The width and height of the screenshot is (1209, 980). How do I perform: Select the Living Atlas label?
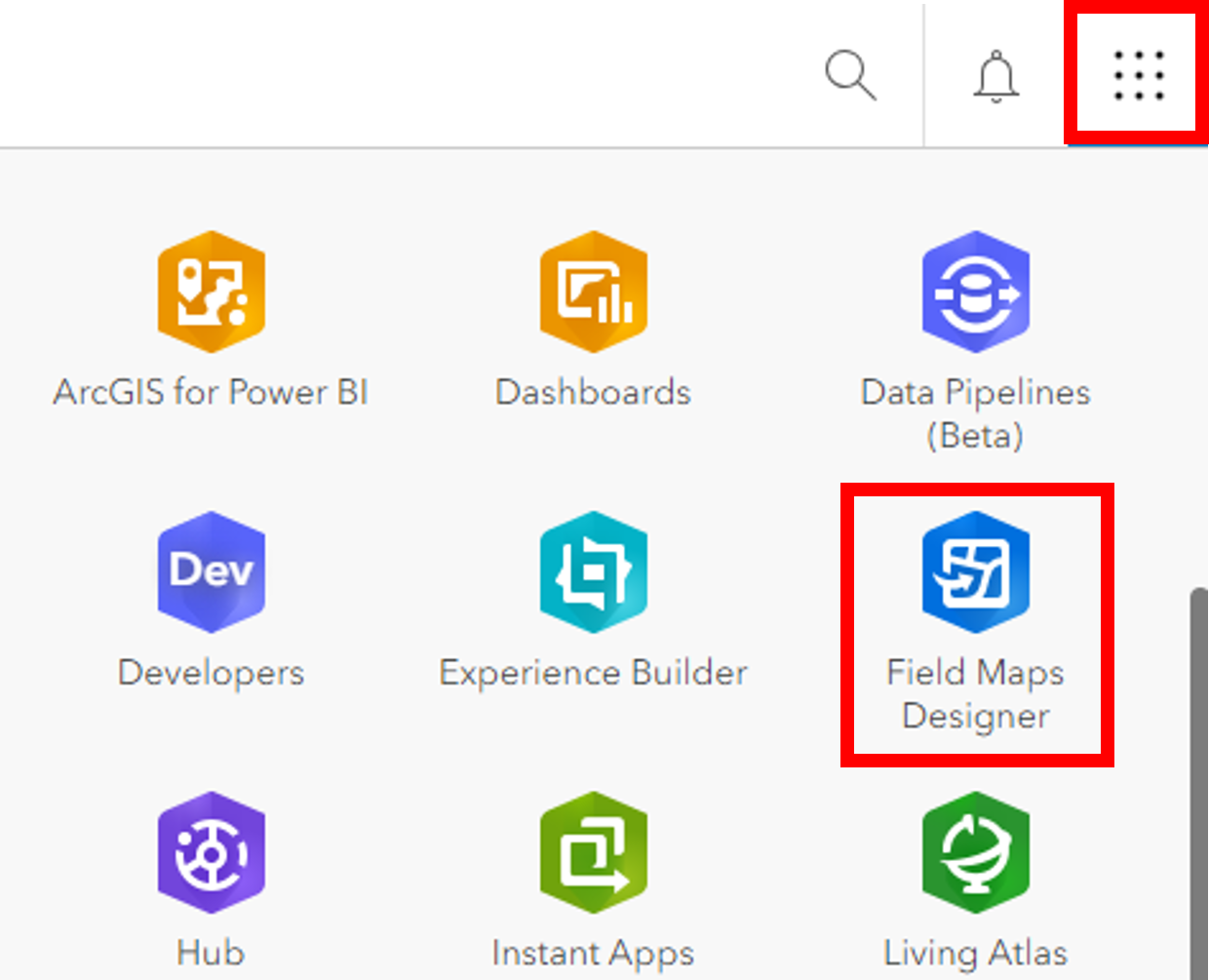pos(975,953)
